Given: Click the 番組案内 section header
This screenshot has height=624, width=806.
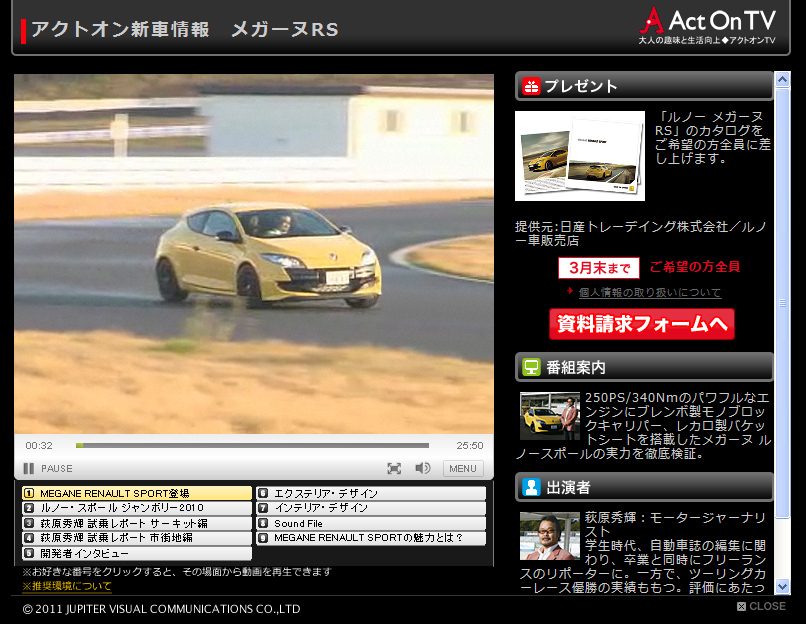Looking at the screenshot, I should [x=644, y=367].
